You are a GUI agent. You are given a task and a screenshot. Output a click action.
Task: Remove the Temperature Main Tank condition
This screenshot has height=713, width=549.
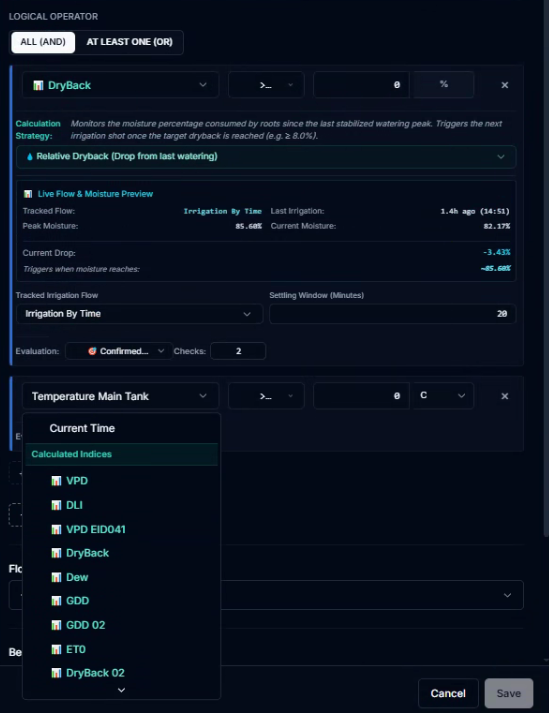(x=504, y=396)
